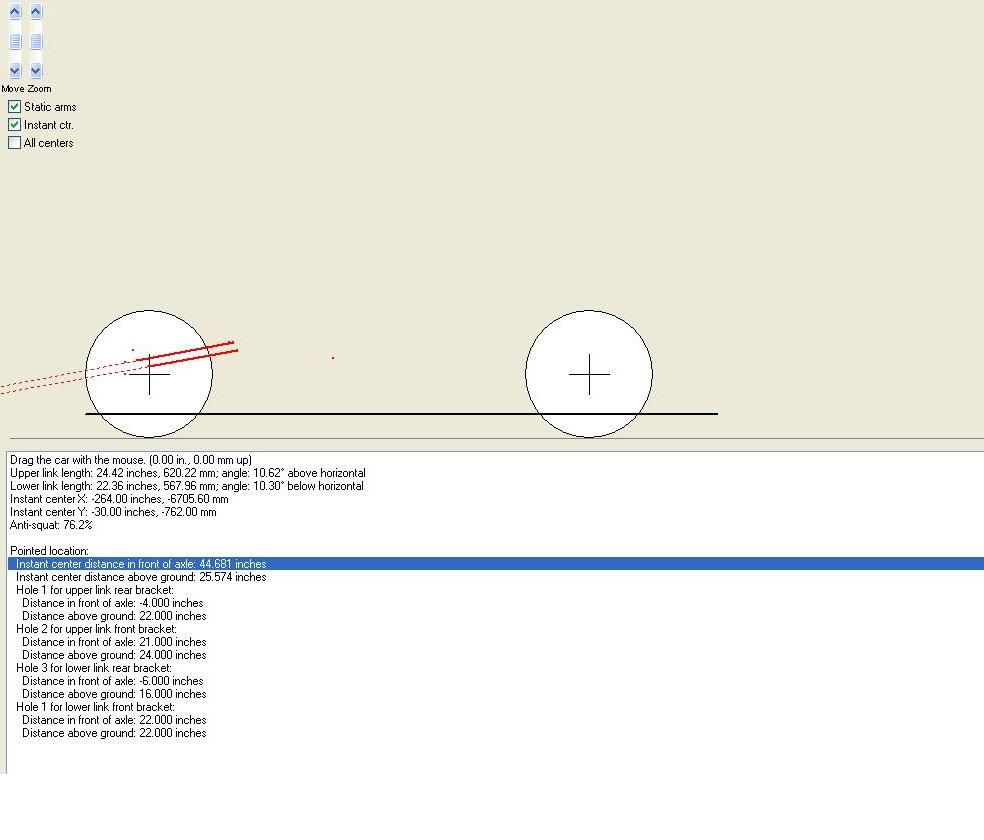Select 'Hole 1 for lower link front bracket'
The height and width of the screenshot is (840, 984).
(x=95, y=707)
